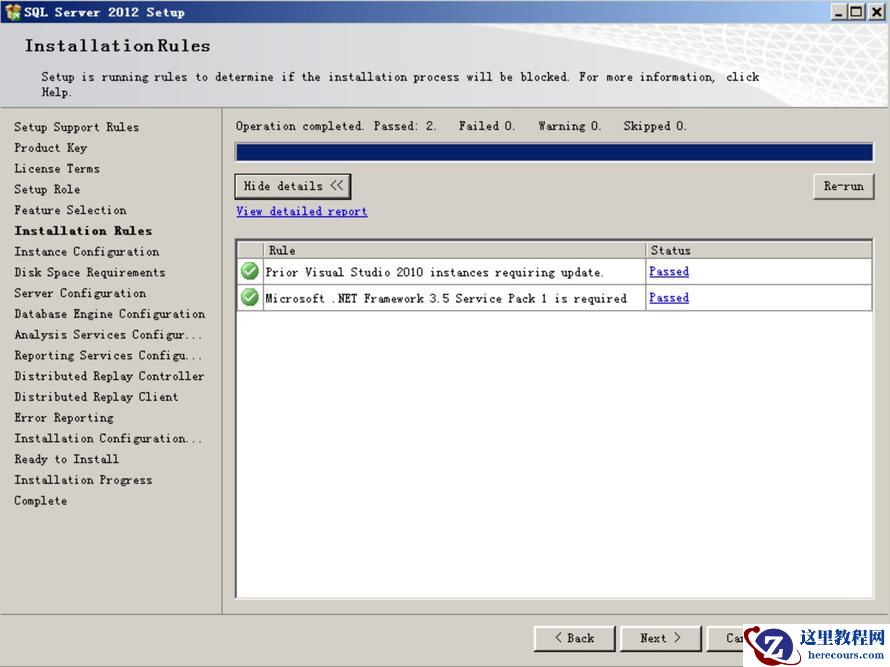
Task: Select Installation Rules step
Action: (83, 230)
